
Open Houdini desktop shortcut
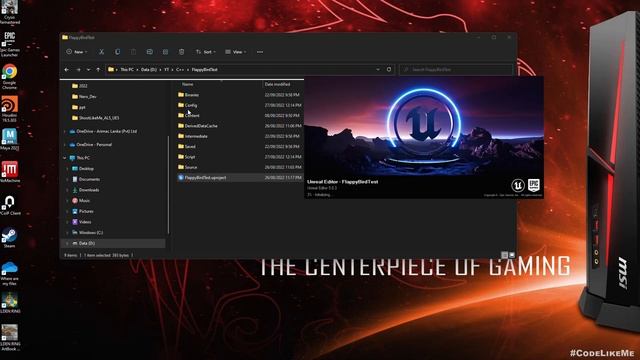coord(9,109)
